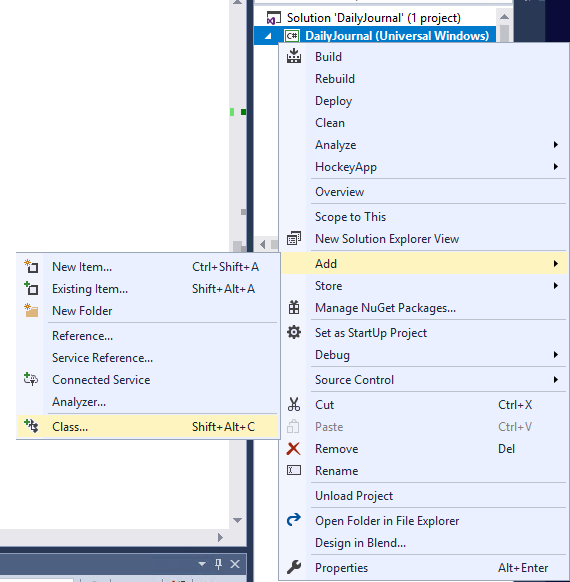This screenshot has height=582, width=570.
Task: Choose Rebuild from the context menu
Action: tap(335, 79)
